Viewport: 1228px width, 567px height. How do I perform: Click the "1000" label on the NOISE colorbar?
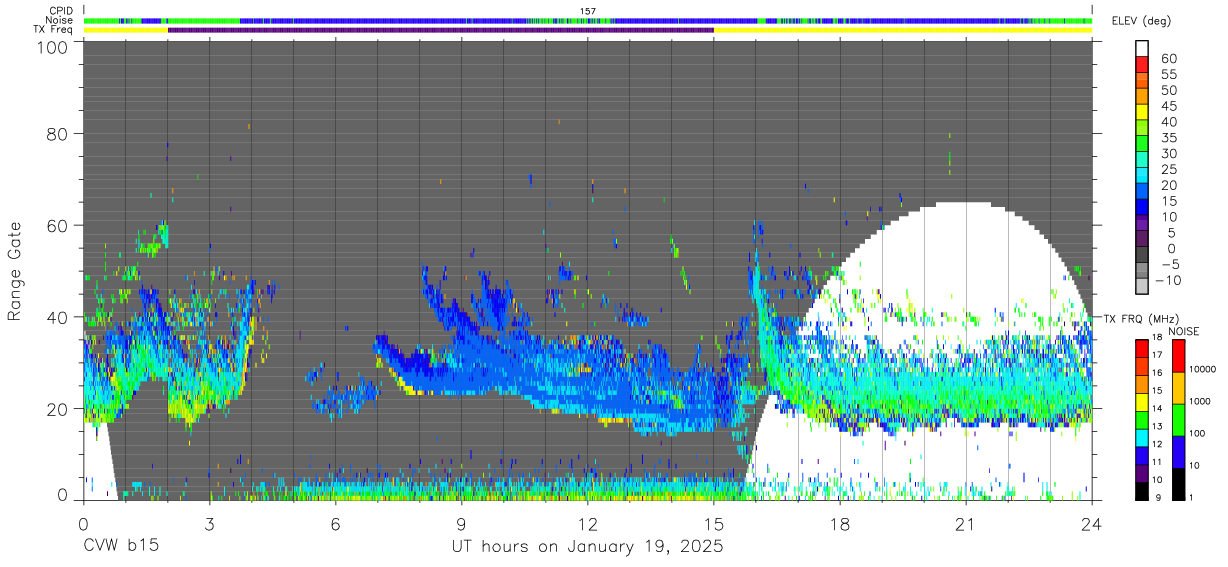tap(1200, 402)
